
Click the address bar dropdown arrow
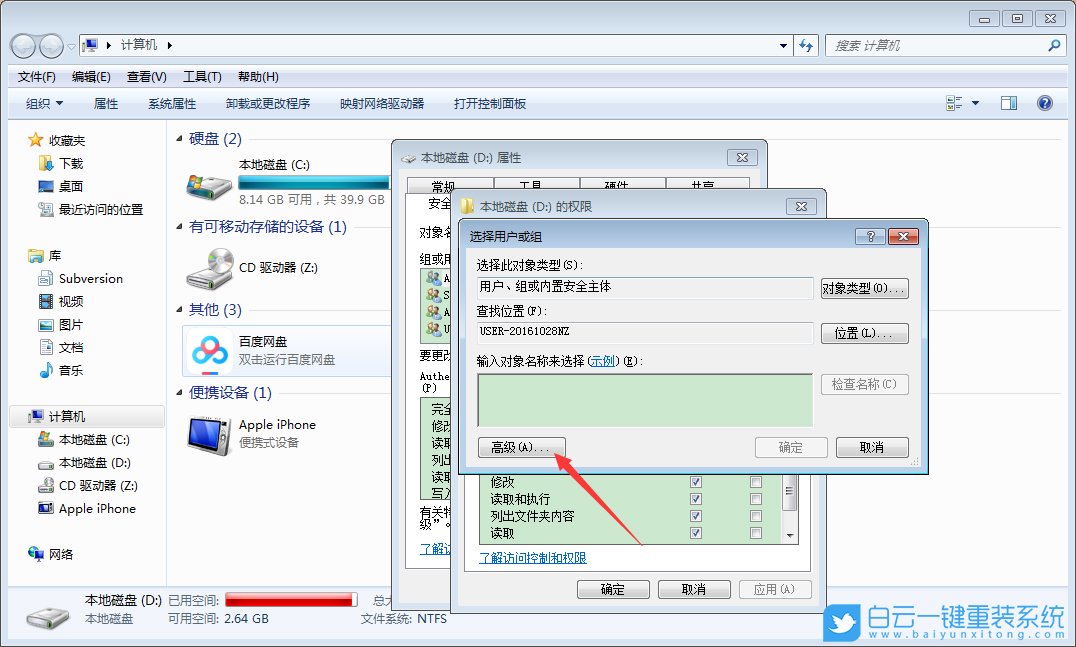pyautogui.click(x=782, y=45)
